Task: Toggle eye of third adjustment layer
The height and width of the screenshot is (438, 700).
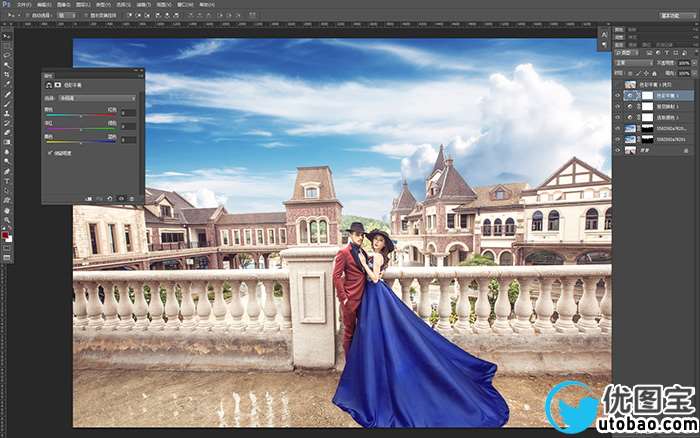Action: click(x=618, y=107)
